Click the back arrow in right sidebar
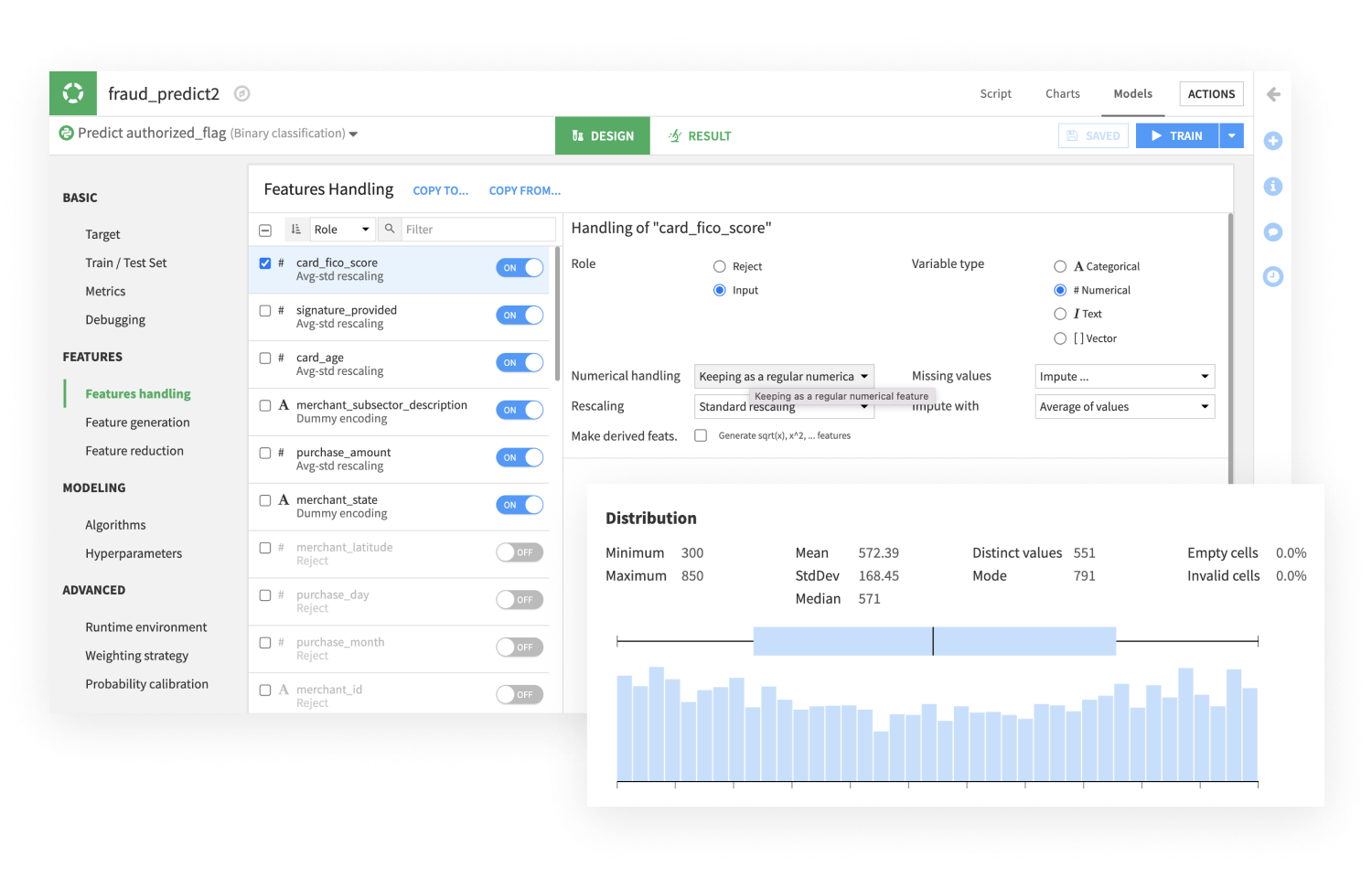The width and height of the screenshot is (1372, 878). click(1272, 94)
